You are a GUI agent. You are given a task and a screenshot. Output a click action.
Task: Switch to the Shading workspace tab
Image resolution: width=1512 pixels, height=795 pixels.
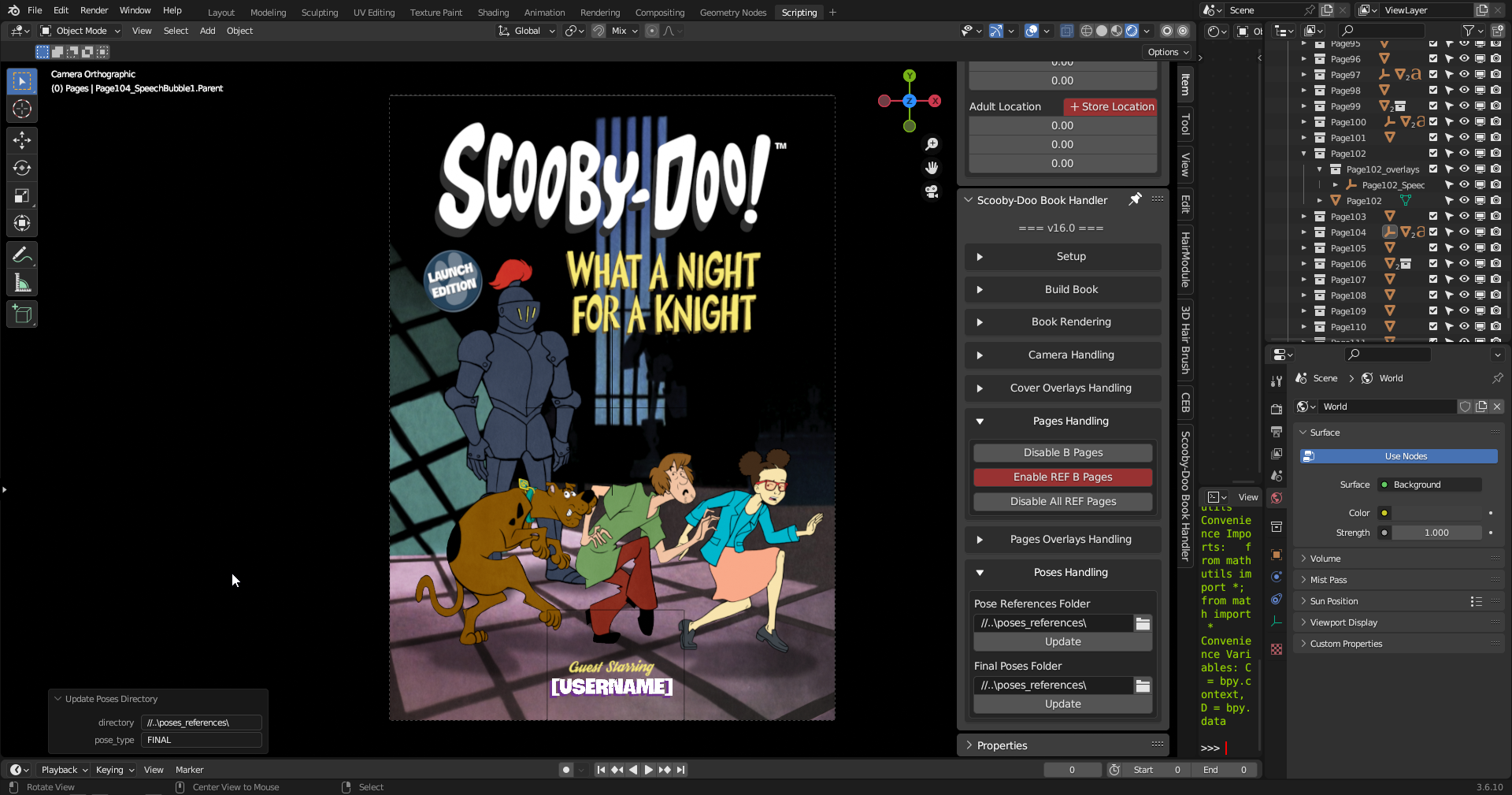[493, 12]
